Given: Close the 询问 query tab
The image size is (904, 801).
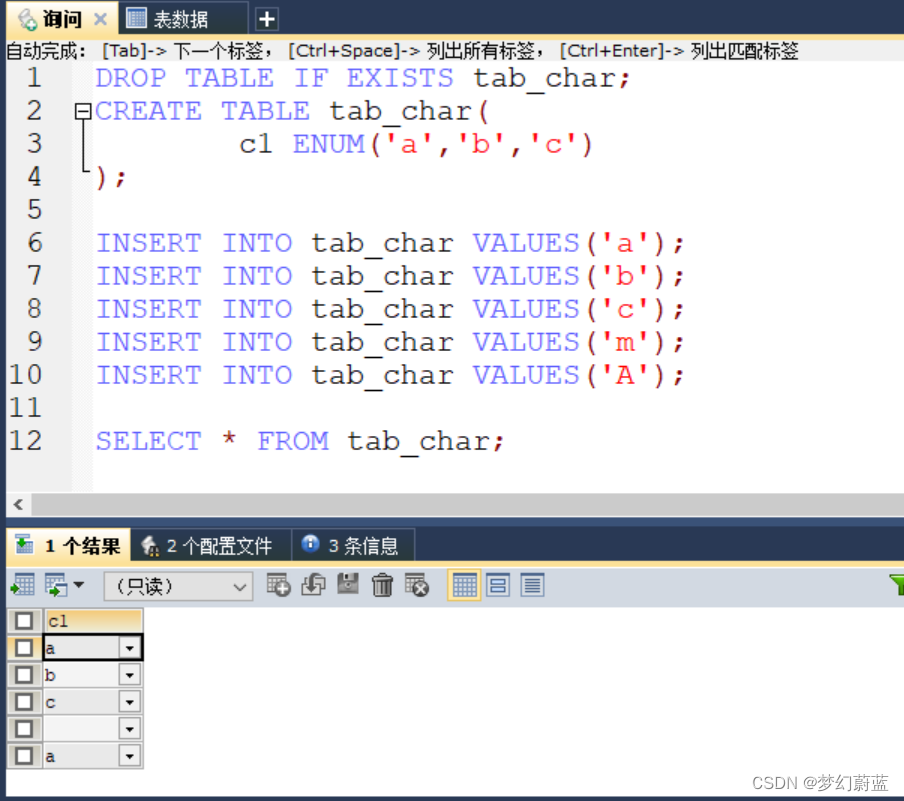Looking at the screenshot, I should tap(100, 20).
